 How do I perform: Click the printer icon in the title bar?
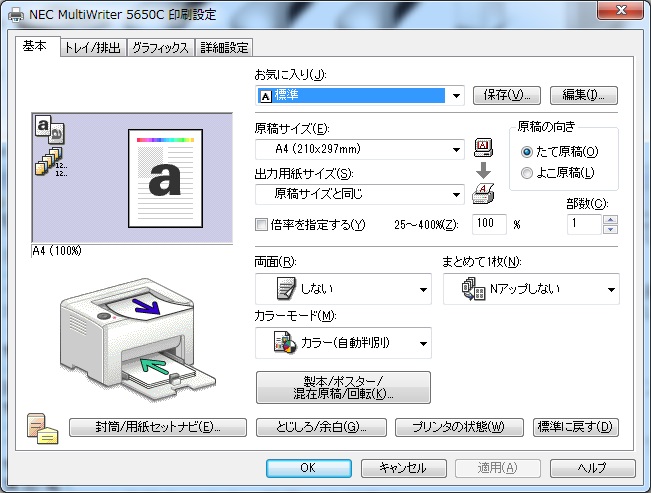tap(16, 15)
